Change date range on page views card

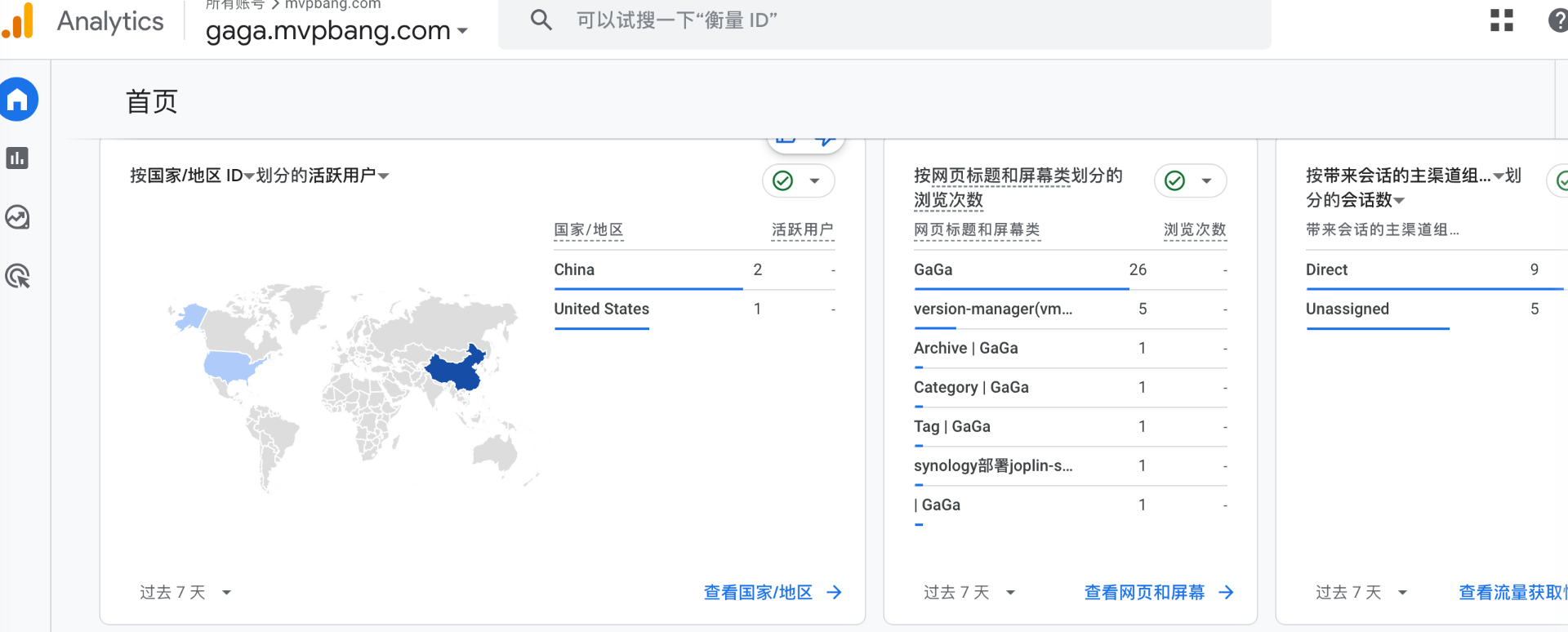969,592
